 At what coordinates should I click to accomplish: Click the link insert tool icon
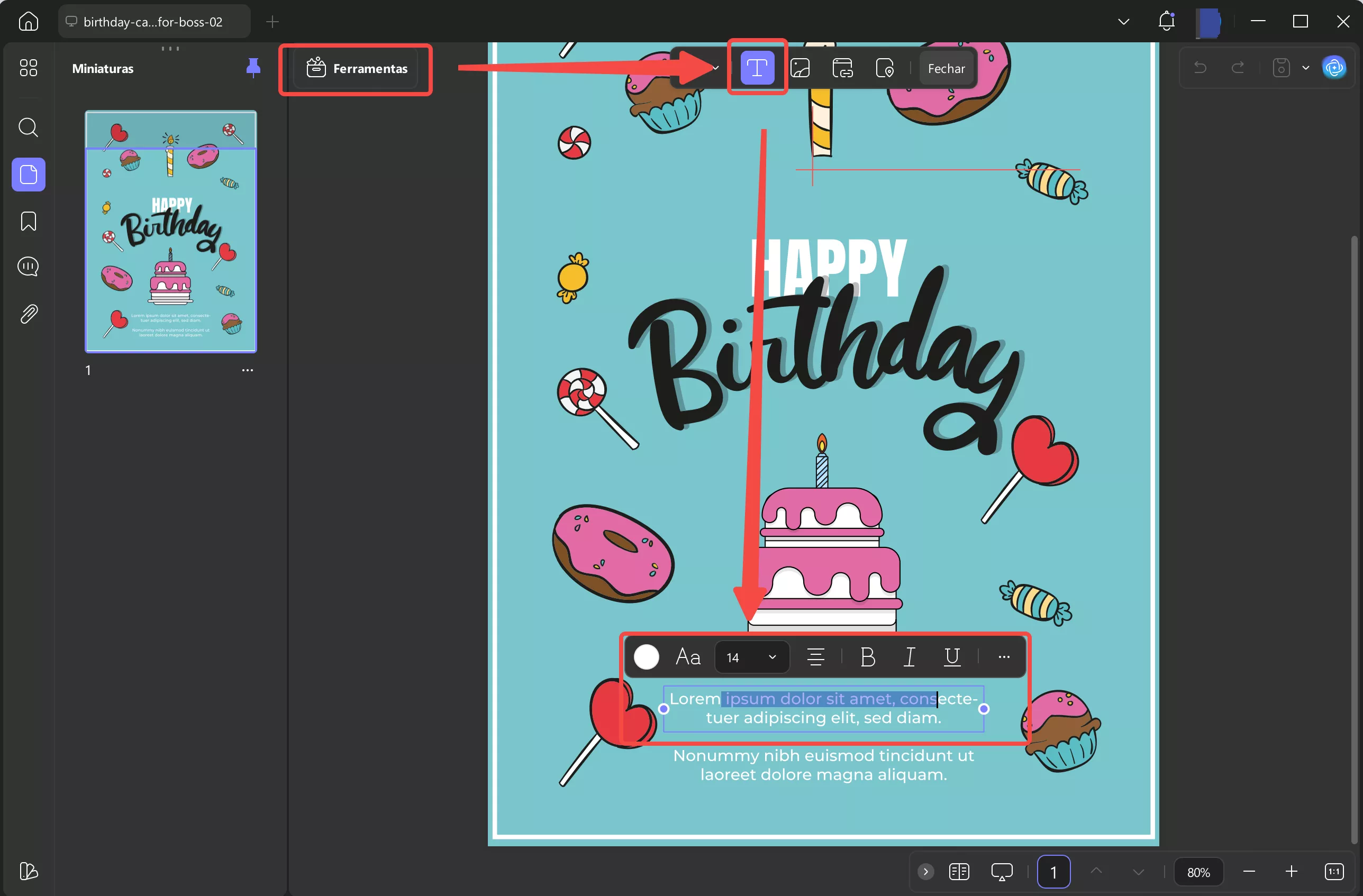click(842, 68)
